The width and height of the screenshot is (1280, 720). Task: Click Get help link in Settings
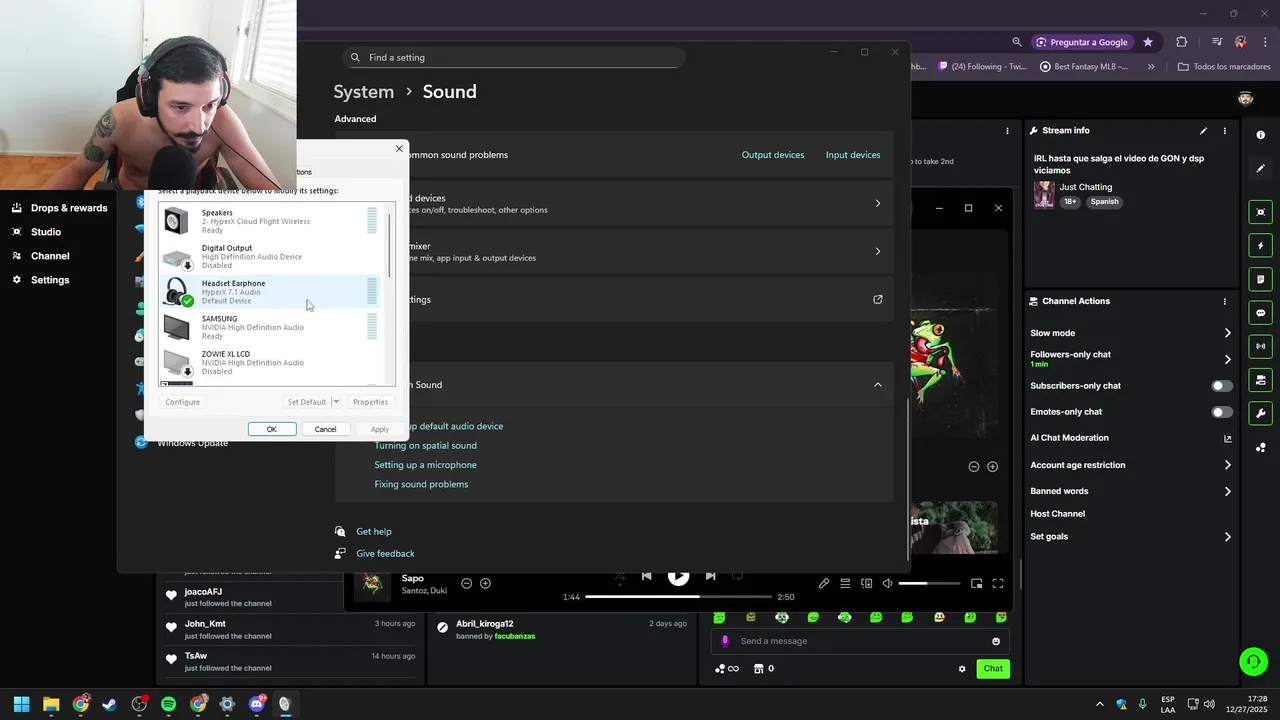(374, 532)
